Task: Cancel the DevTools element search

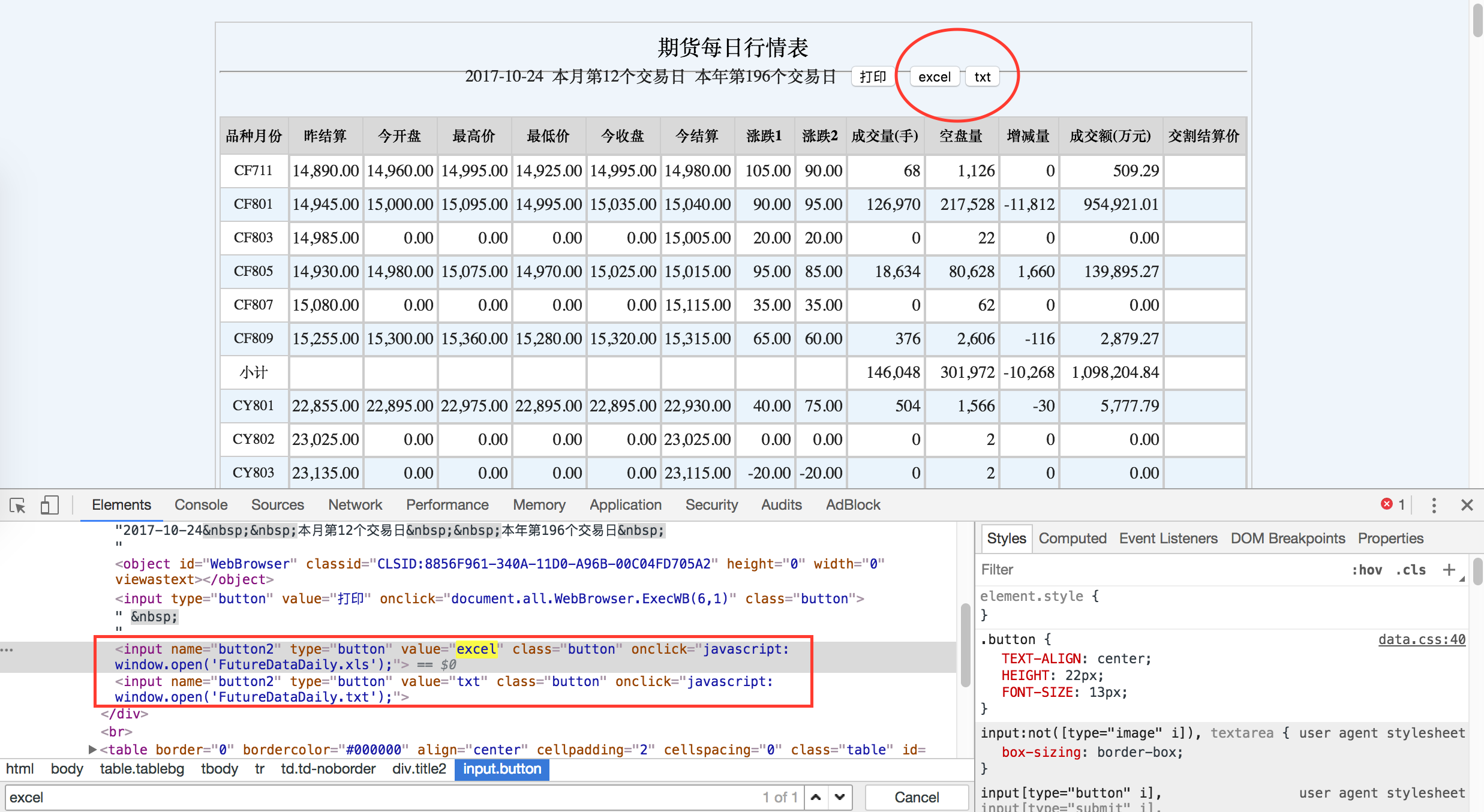Action: pyautogui.click(x=917, y=797)
